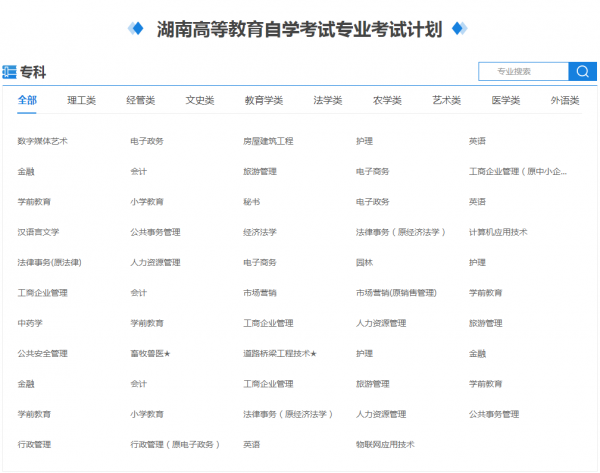The height and width of the screenshot is (473, 600).
Task: Switch to the 理工类 tab
Action: 82,101
